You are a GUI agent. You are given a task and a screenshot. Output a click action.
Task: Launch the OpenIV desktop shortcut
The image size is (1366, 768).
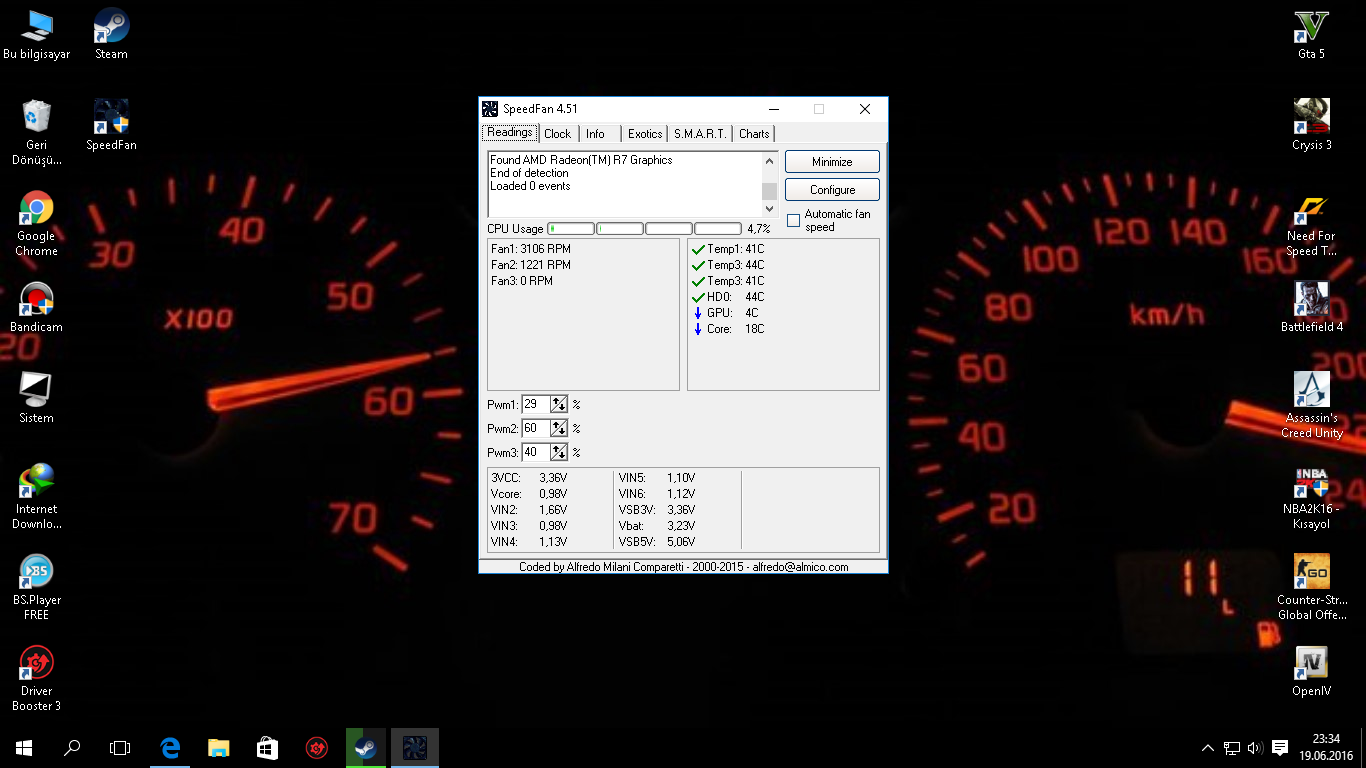(x=1311, y=664)
